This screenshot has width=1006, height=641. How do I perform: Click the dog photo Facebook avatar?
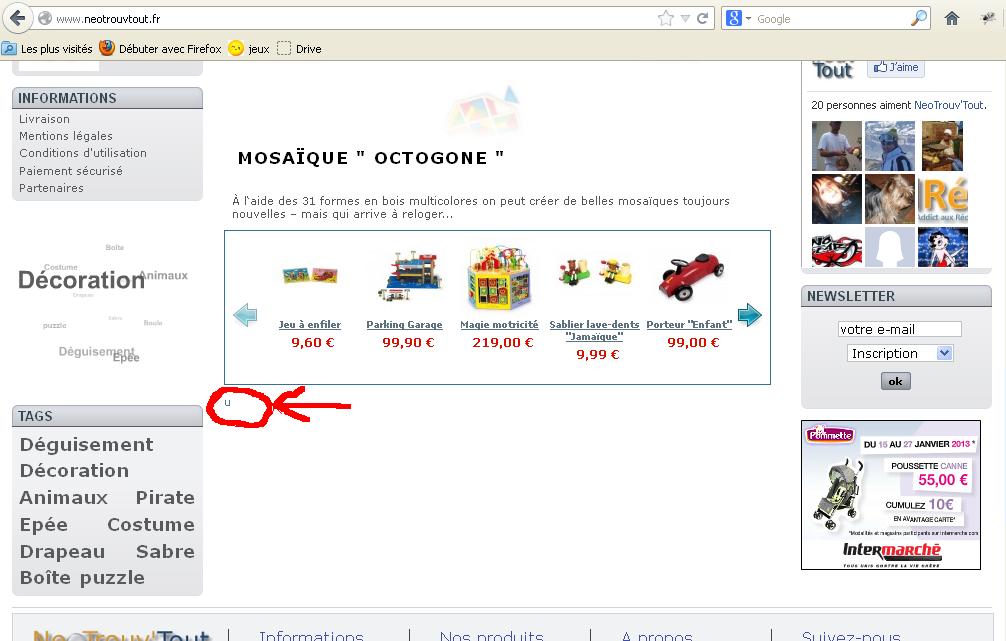click(890, 198)
